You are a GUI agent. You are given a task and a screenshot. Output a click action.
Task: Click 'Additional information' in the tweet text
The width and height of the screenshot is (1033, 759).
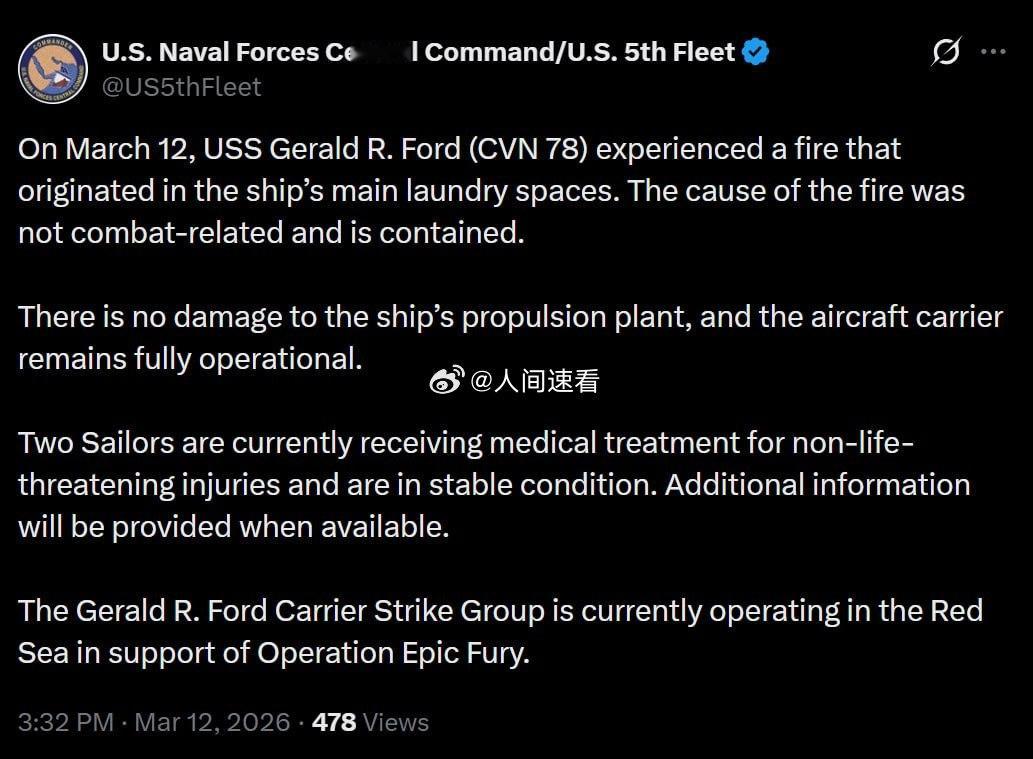coord(817,485)
